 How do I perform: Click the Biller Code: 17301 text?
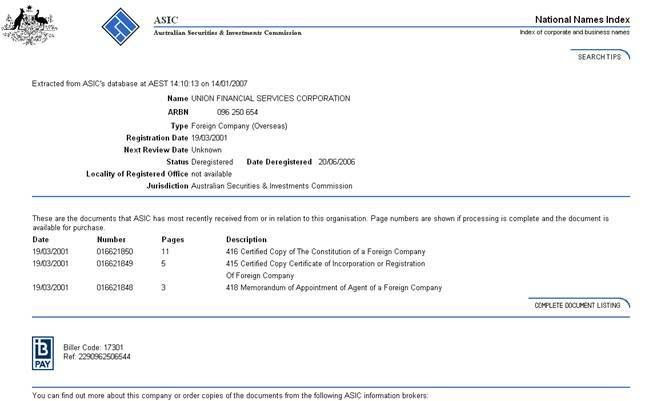click(93, 347)
